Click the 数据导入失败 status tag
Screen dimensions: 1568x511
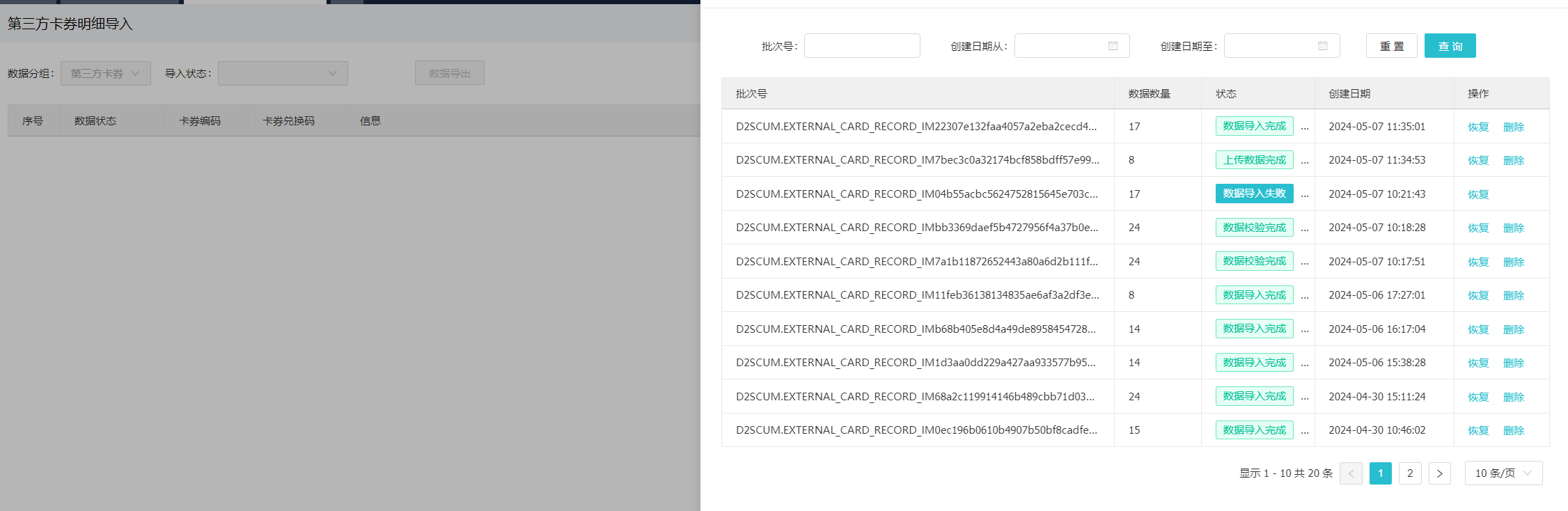click(x=1255, y=194)
